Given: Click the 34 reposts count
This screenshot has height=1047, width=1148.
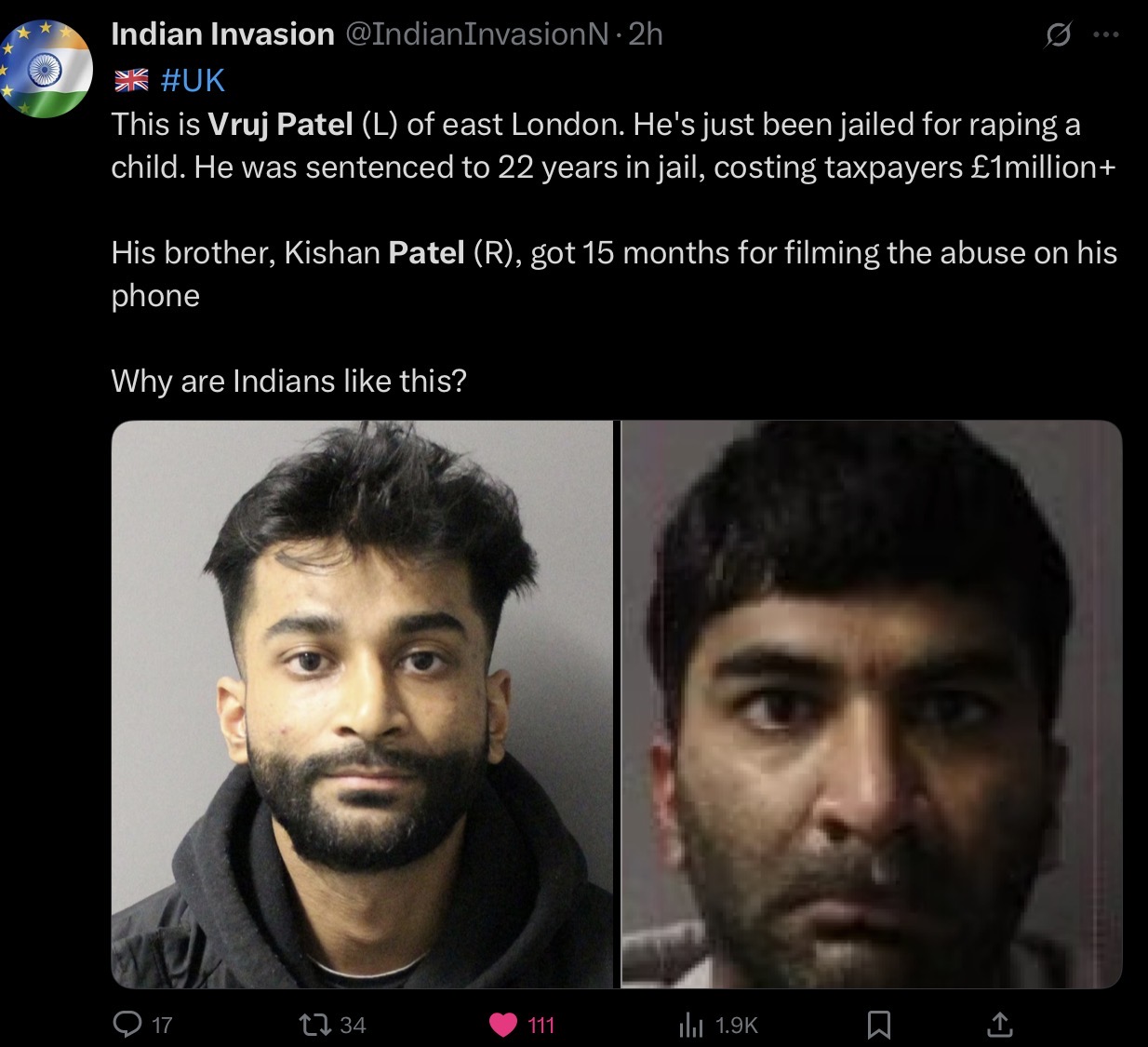Looking at the screenshot, I should [x=353, y=1026].
